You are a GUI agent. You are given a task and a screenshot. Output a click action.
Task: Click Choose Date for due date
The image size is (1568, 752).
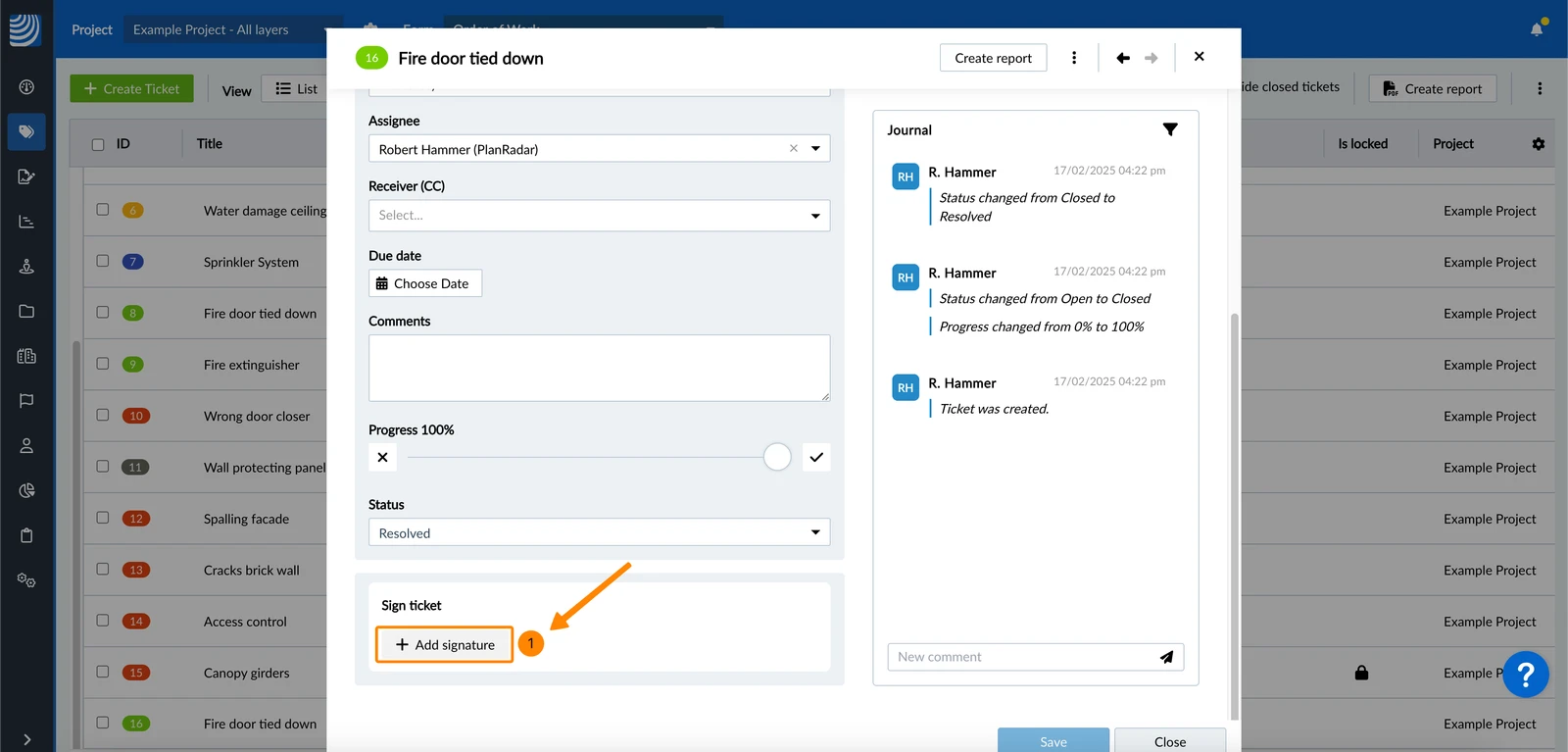pyautogui.click(x=425, y=283)
